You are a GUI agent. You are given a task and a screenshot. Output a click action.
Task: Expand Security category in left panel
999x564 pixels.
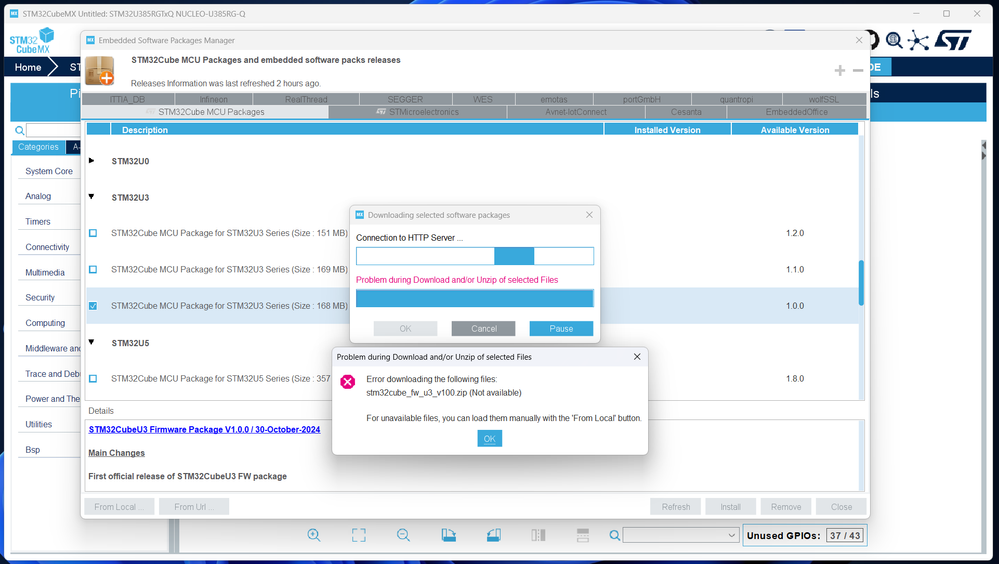40,298
